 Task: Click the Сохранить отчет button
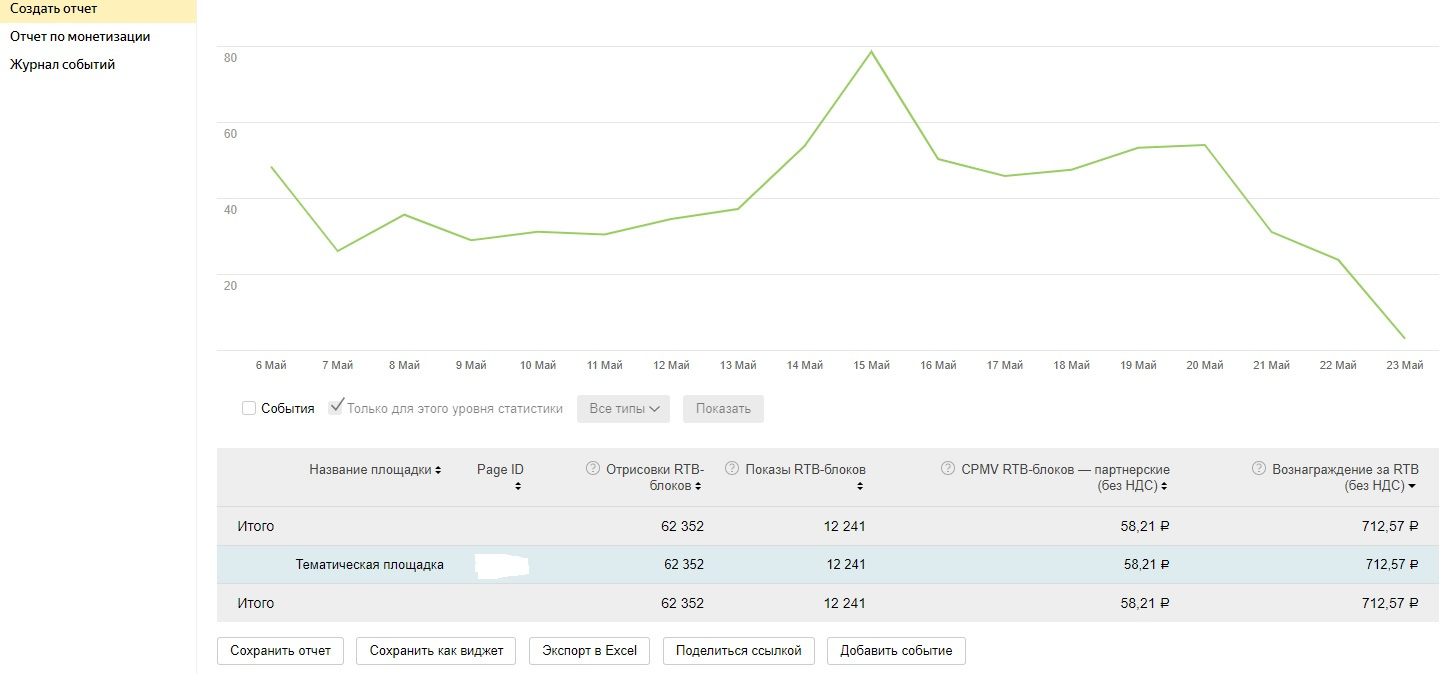click(280, 651)
